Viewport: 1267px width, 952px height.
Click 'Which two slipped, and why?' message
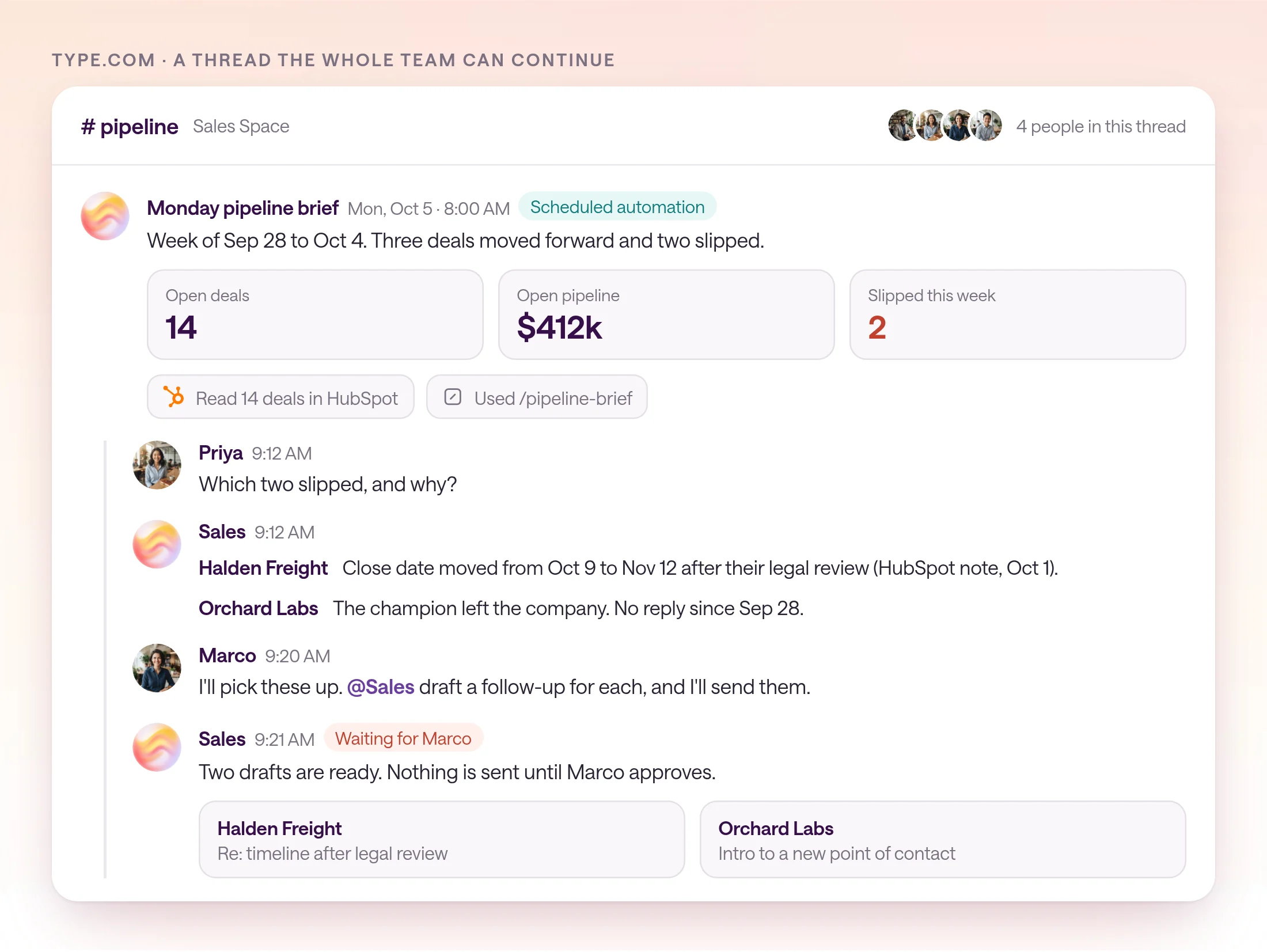coord(328,484)
